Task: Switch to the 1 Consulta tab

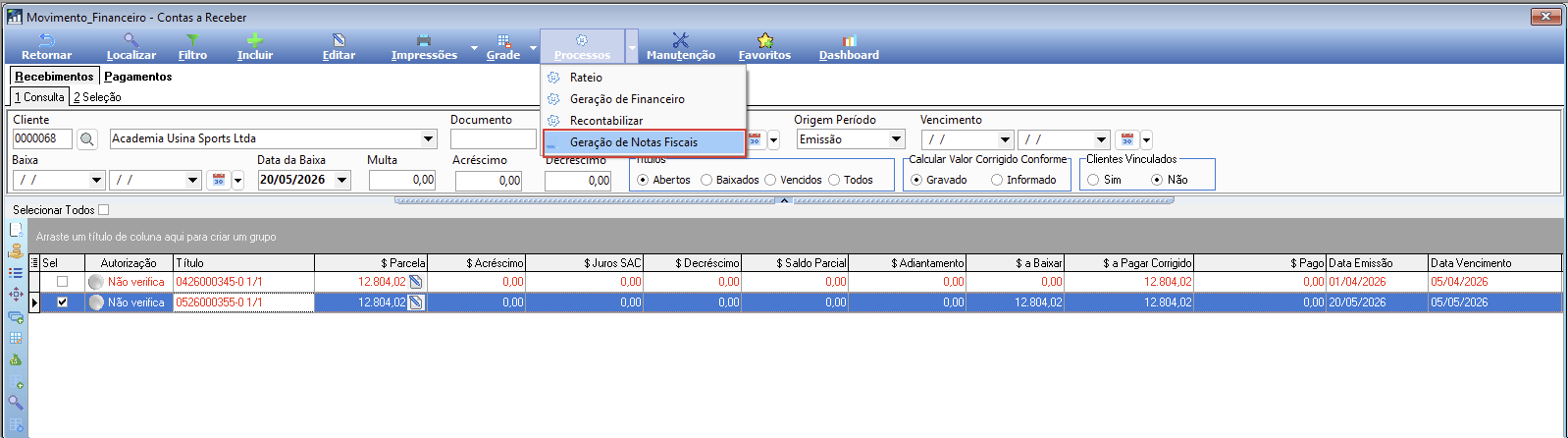Action: [39, 97]
